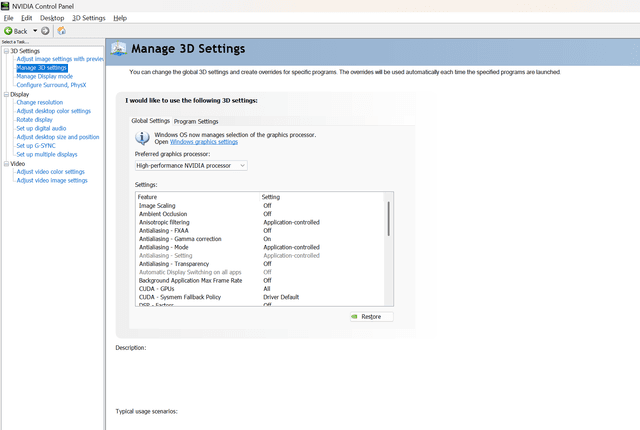The image size is (640, 430).
Task: Open Adjust desktop color settings
Action: coord(53,111)
